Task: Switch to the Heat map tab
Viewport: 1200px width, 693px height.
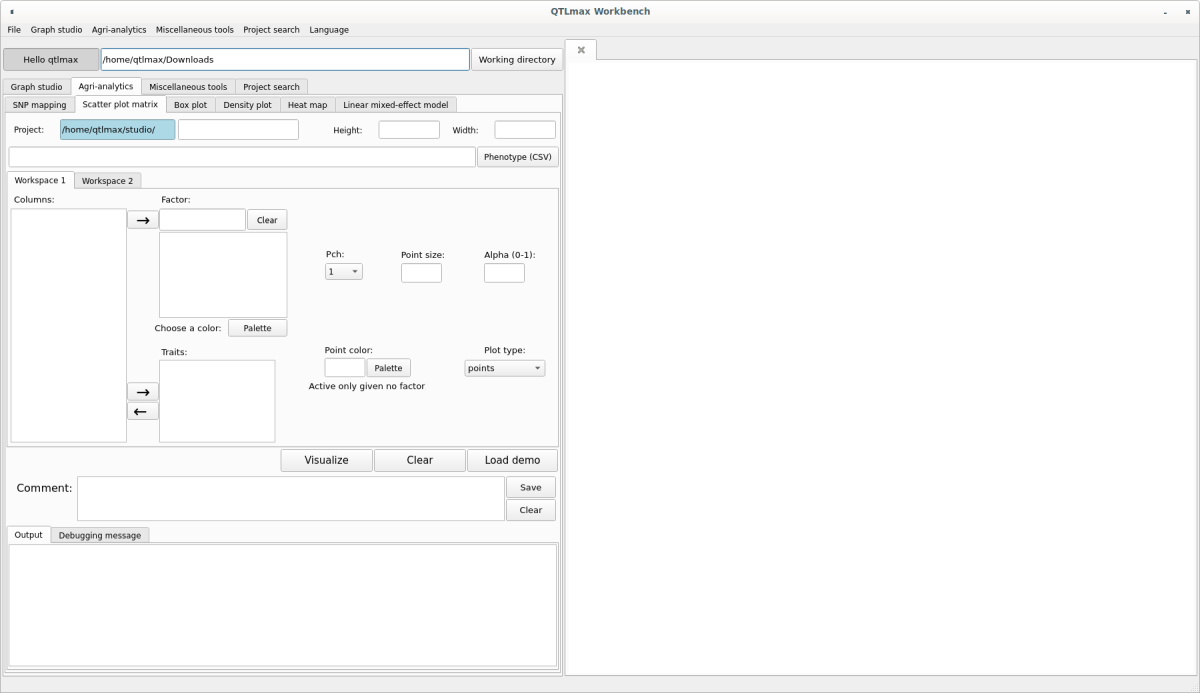Action: point(307,105)
